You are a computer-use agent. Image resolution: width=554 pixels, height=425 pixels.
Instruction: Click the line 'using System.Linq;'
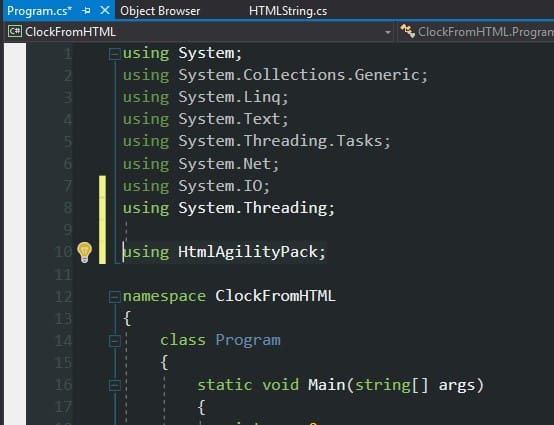point(206,97)
